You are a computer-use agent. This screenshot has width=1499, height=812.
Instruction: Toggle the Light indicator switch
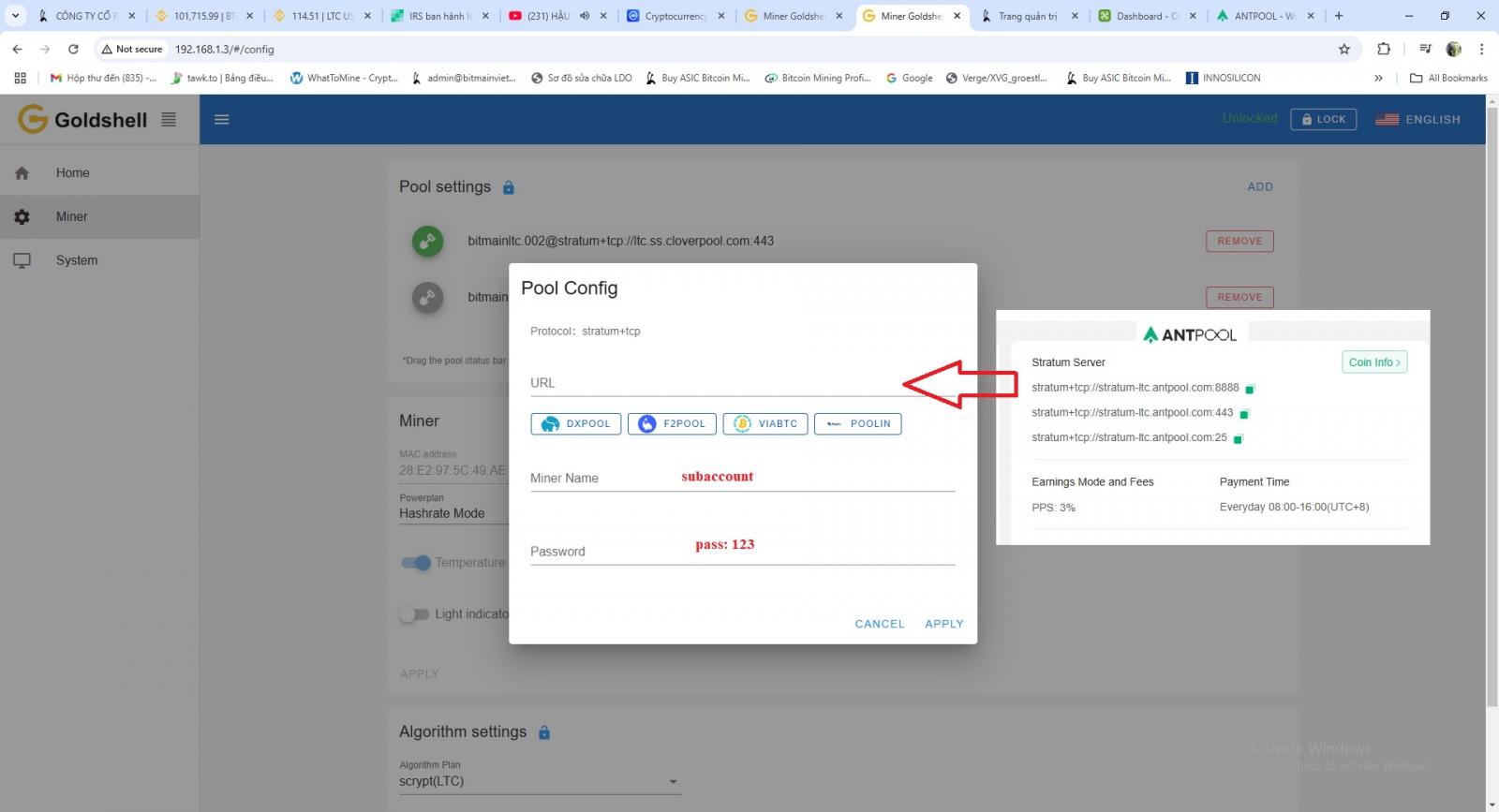414,614
